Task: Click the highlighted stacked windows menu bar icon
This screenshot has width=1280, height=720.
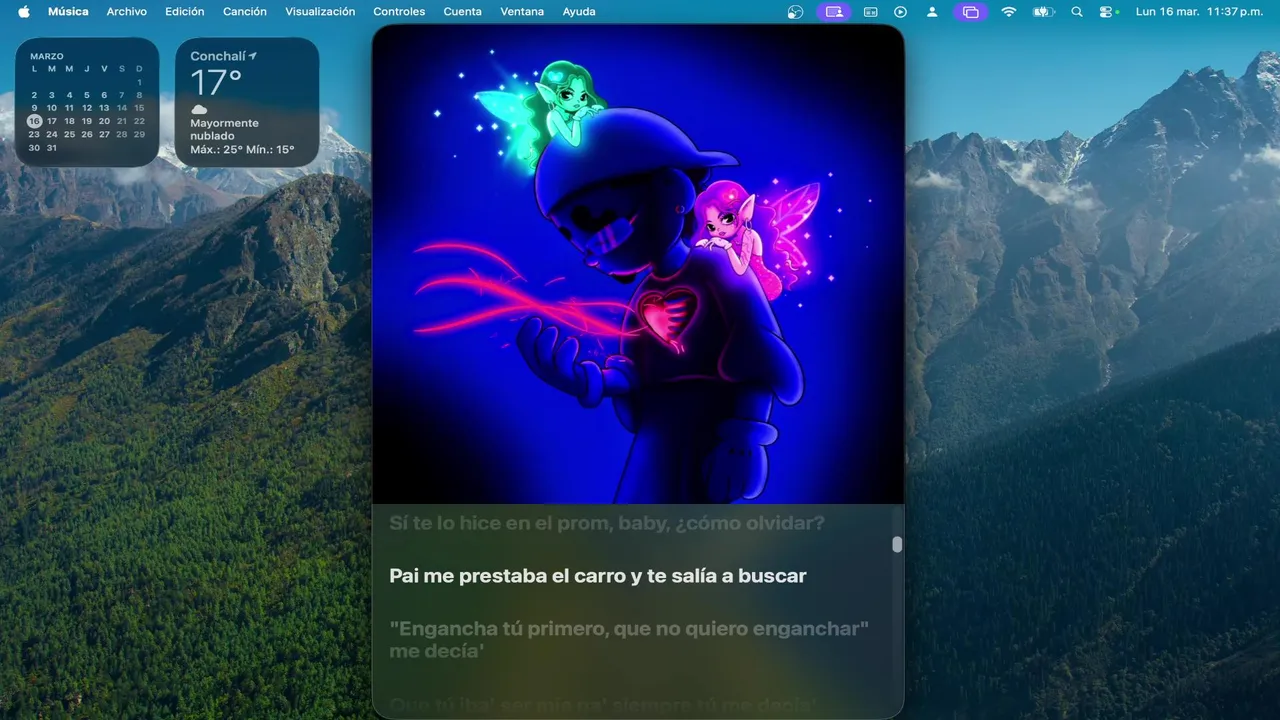Action: pyautogui.click(x=970, y=12)
